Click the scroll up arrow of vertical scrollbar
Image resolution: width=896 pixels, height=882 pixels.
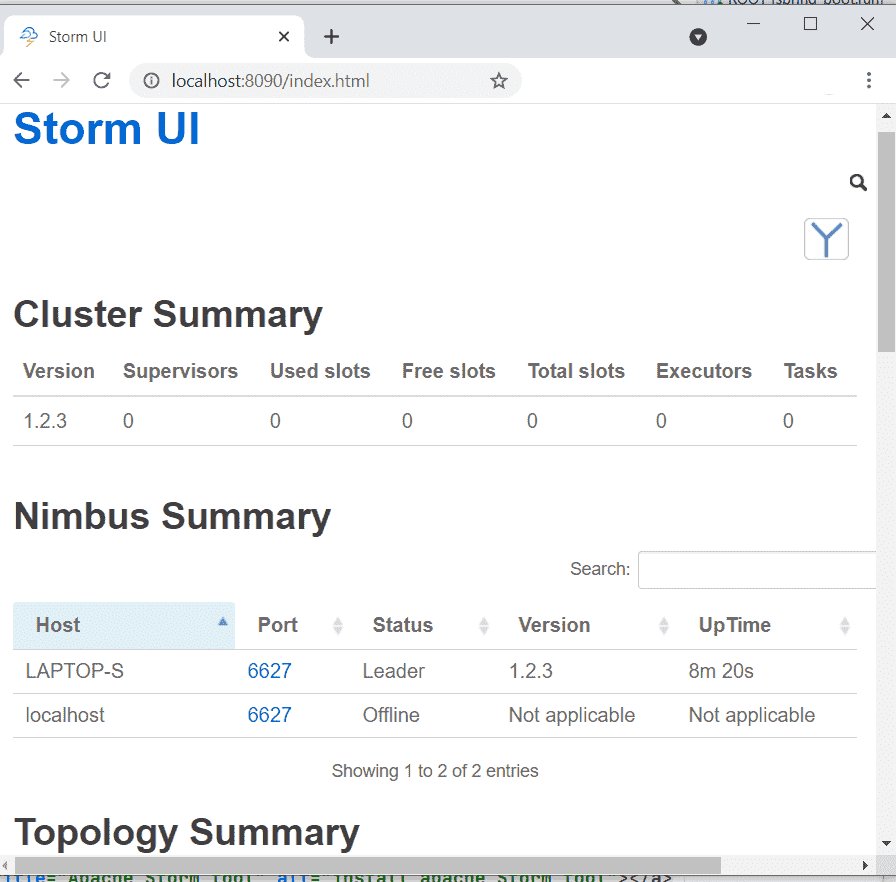click(x=886, y=116)
